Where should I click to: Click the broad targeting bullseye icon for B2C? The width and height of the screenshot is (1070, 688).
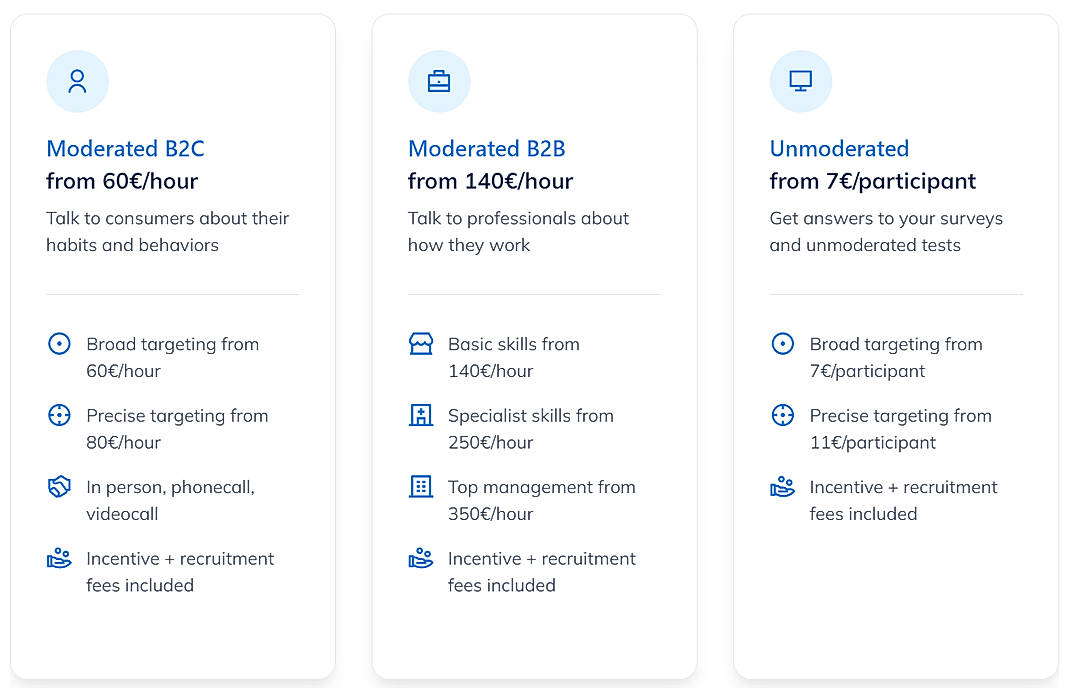(x=59, y=343)
